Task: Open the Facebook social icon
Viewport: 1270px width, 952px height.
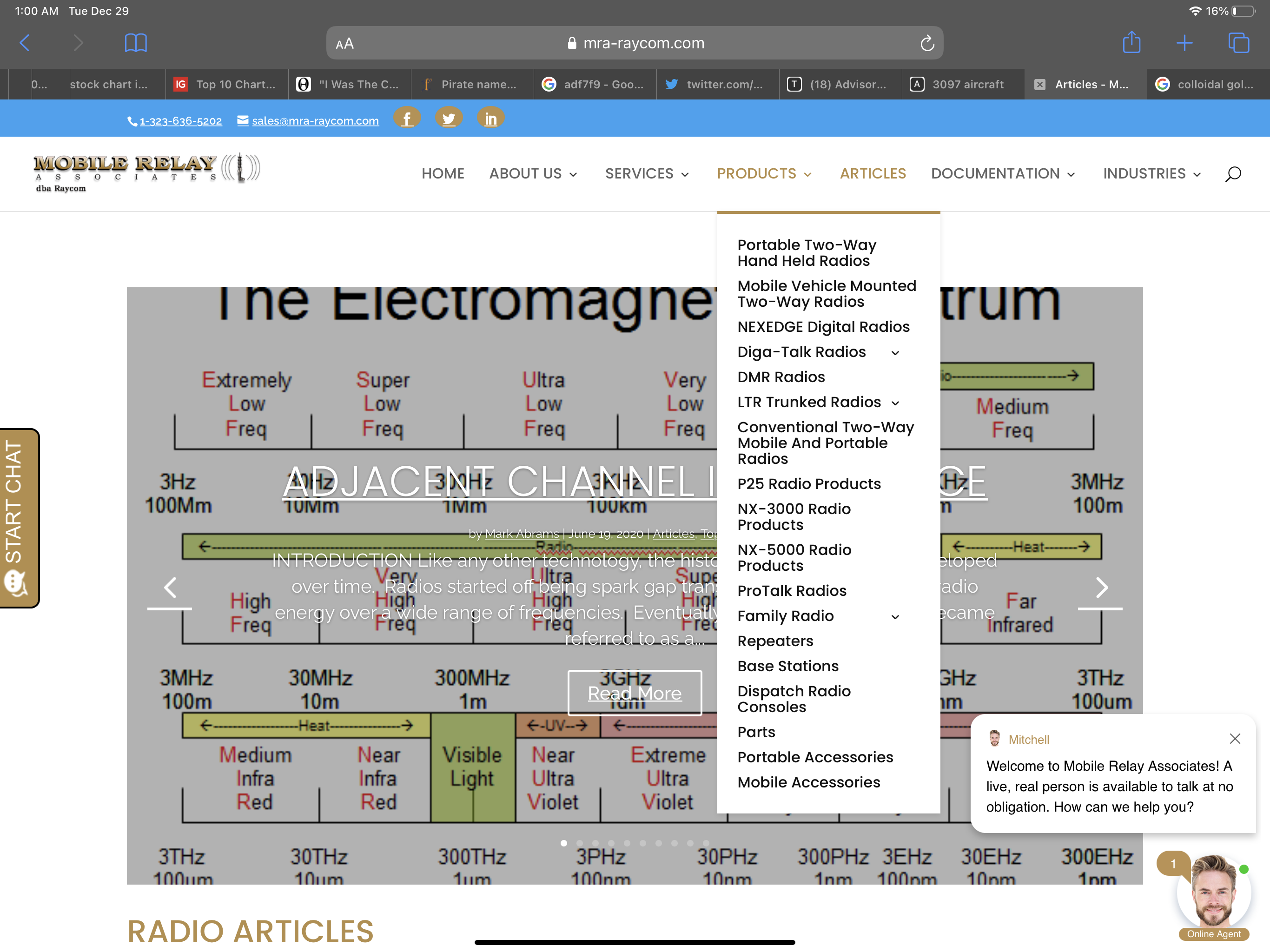Action: (406, 118)
